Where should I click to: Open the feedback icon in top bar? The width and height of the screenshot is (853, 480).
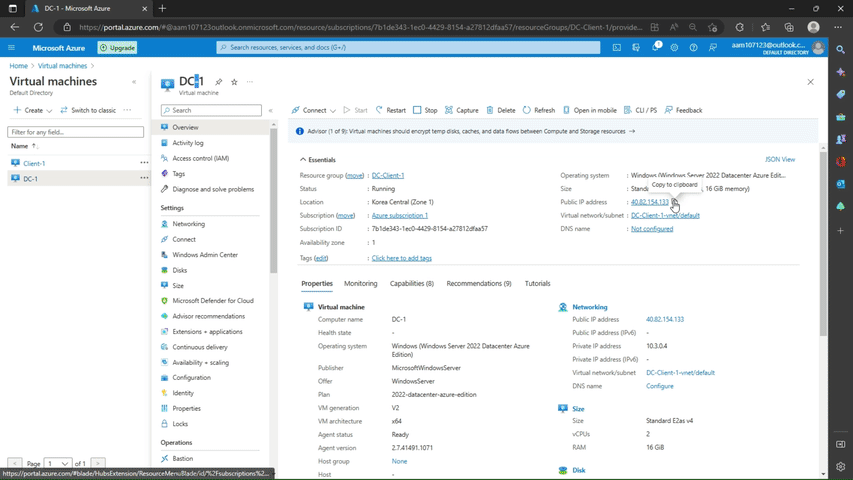point(713,48)
